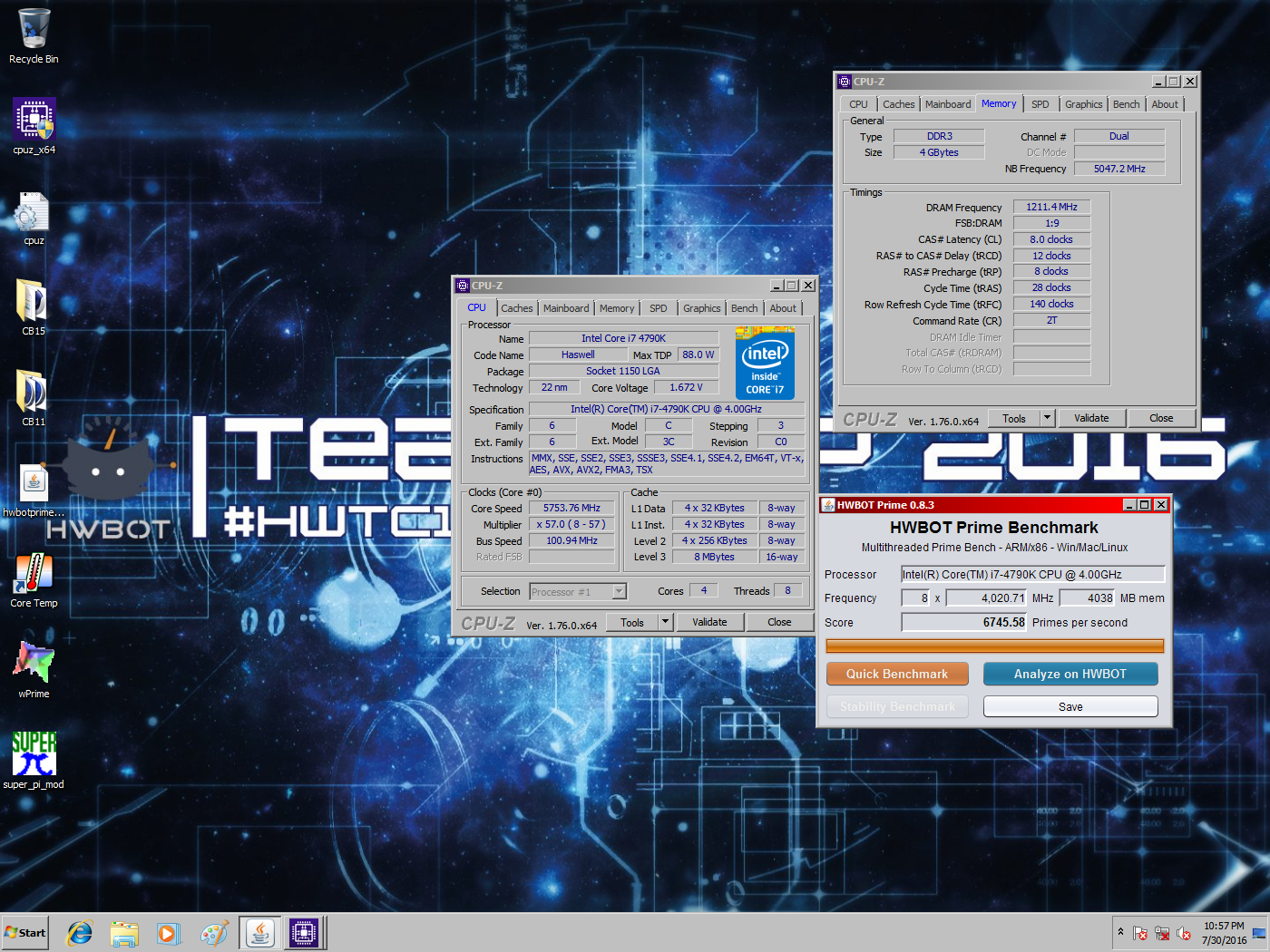
Task: Open Memory tab in the CPU window
Action: tap(617, 308)
